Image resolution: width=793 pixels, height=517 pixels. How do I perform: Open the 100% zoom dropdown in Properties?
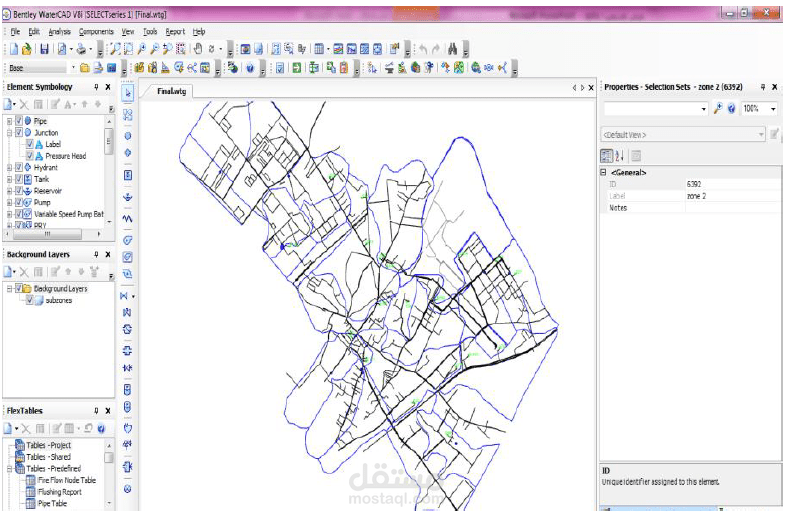point(773,109)
